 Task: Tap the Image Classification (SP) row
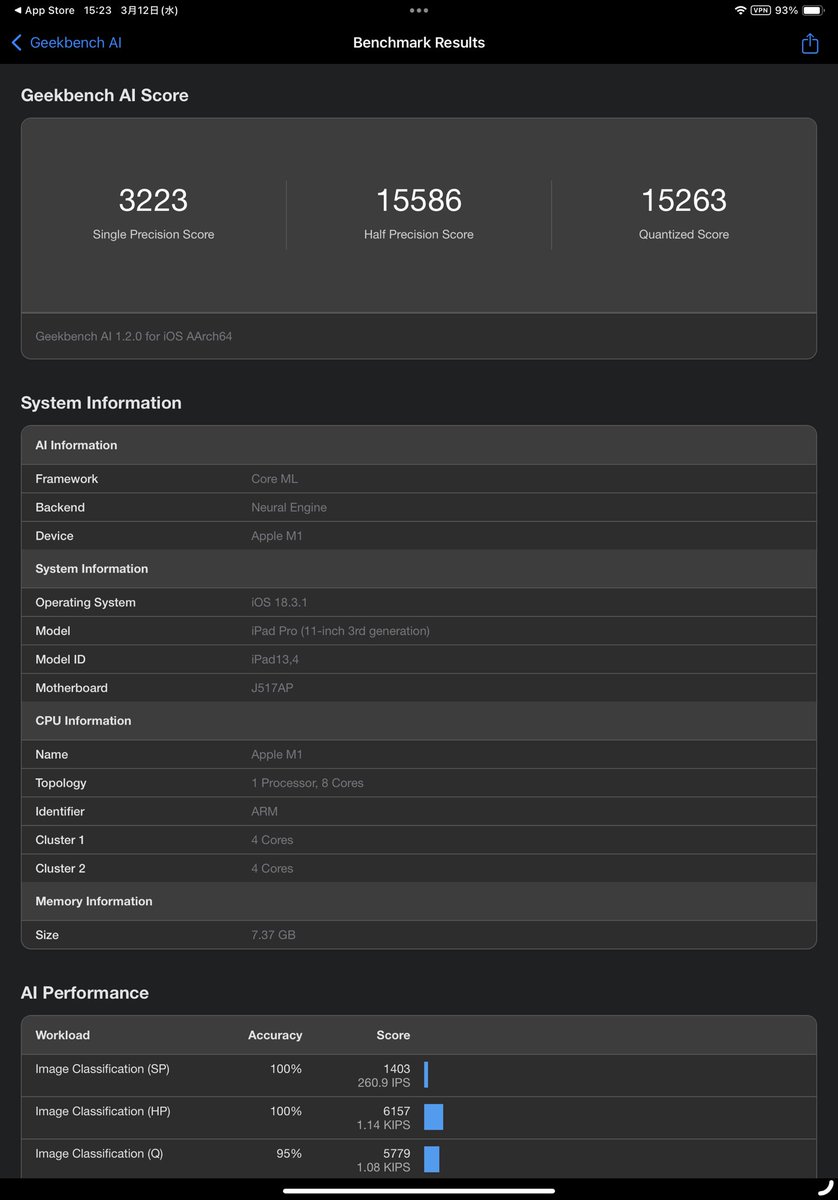[x=419, y=1075]
